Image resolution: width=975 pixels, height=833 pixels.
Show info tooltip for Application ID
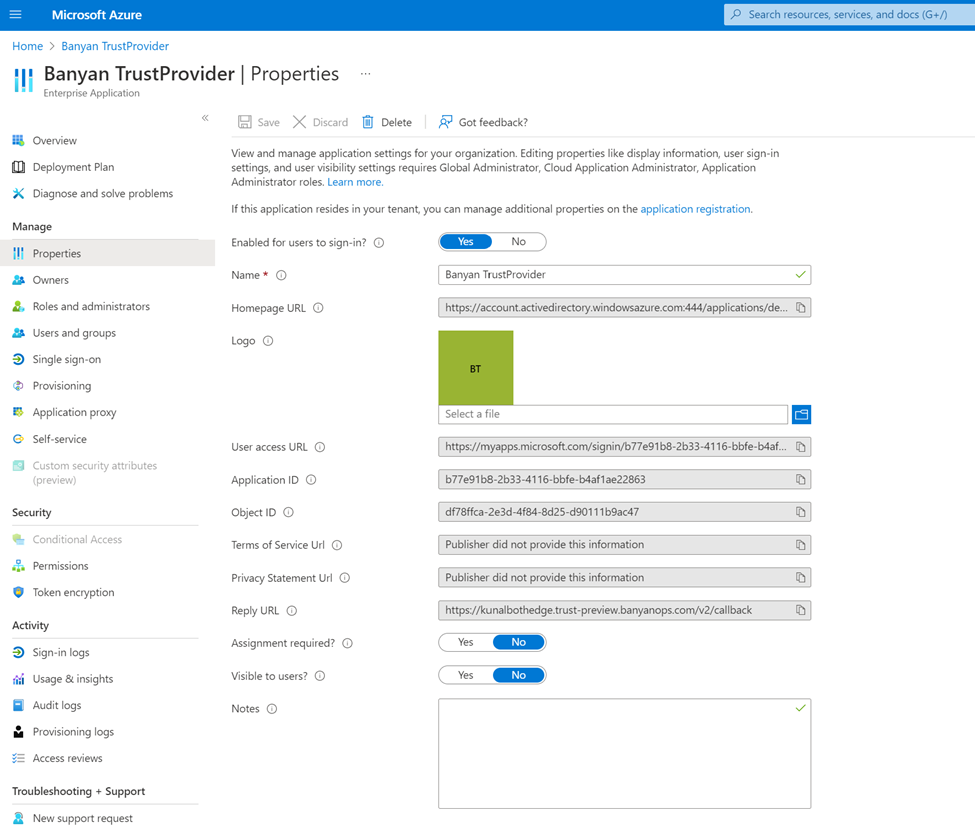(x=311, y=480)
